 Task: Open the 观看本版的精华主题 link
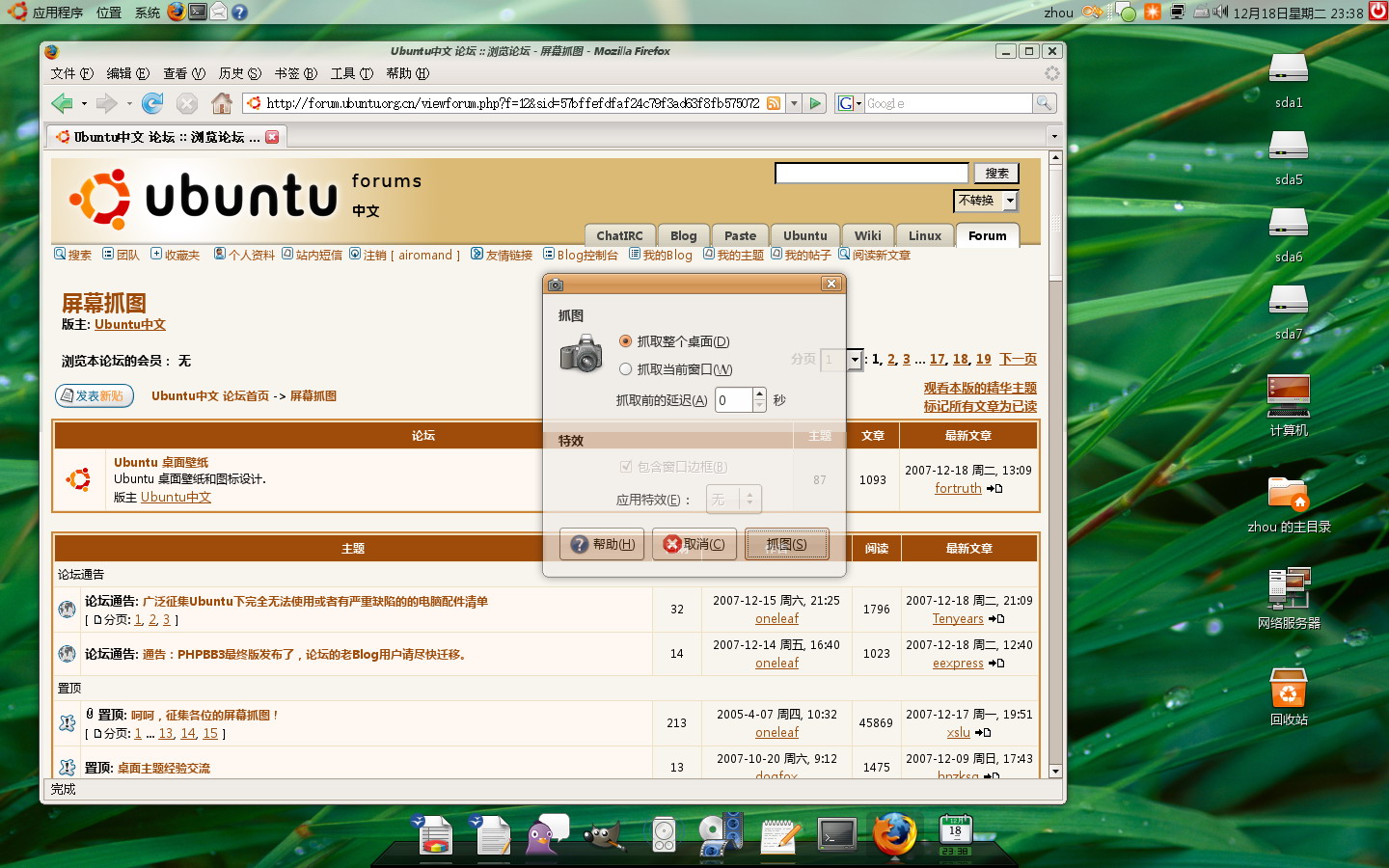(980, 388)
